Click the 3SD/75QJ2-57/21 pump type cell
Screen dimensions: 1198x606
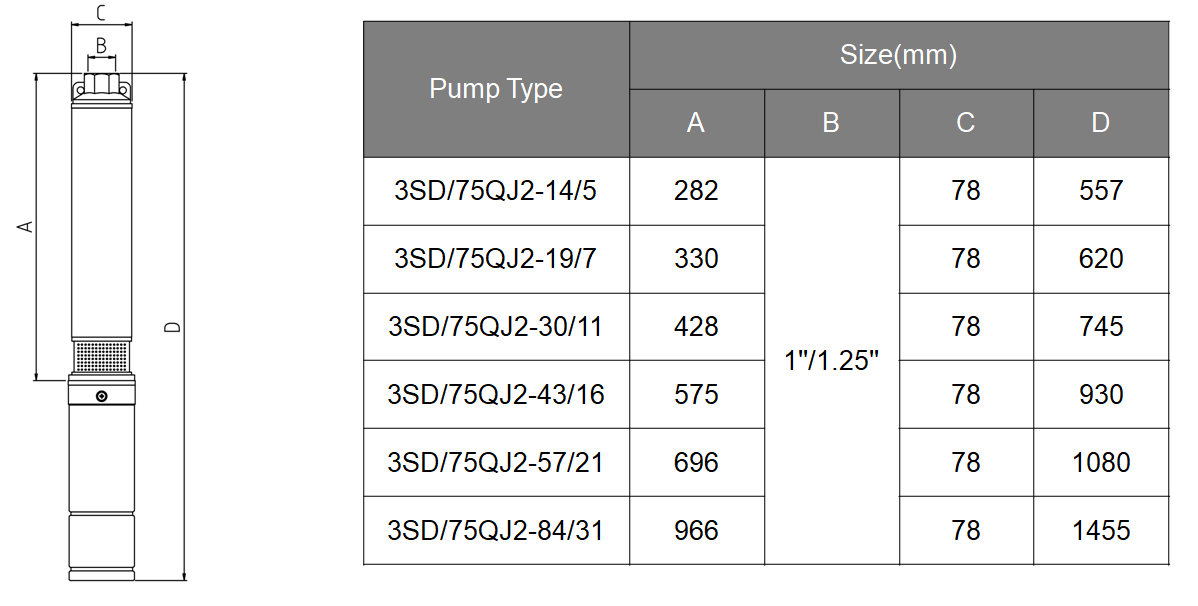496,463
